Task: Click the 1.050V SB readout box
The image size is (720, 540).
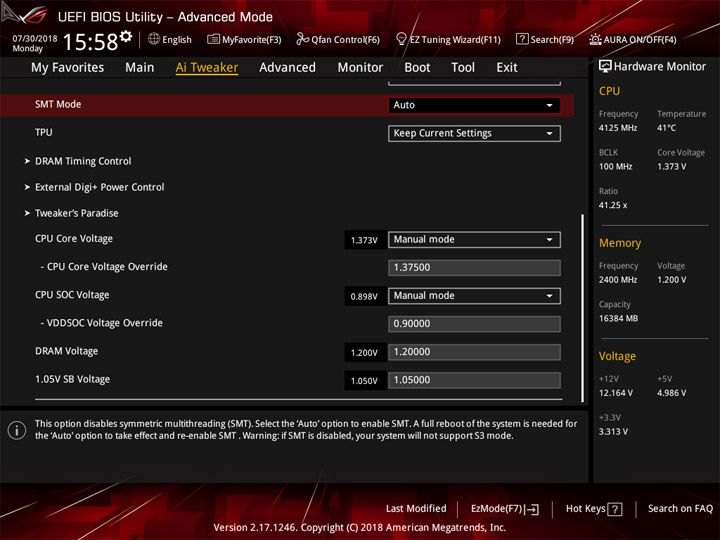Action: click(x=365, y=381)
